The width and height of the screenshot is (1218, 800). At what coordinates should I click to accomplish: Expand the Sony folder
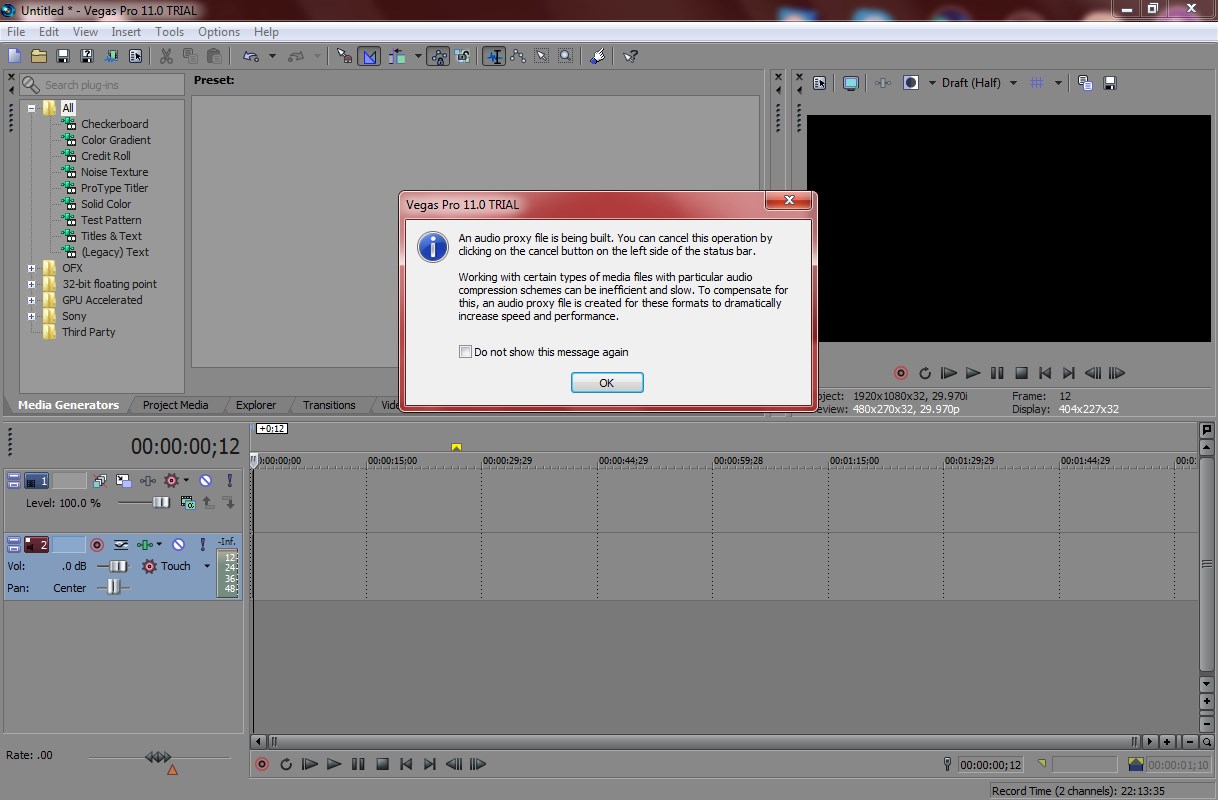click(x=32, y=316)
